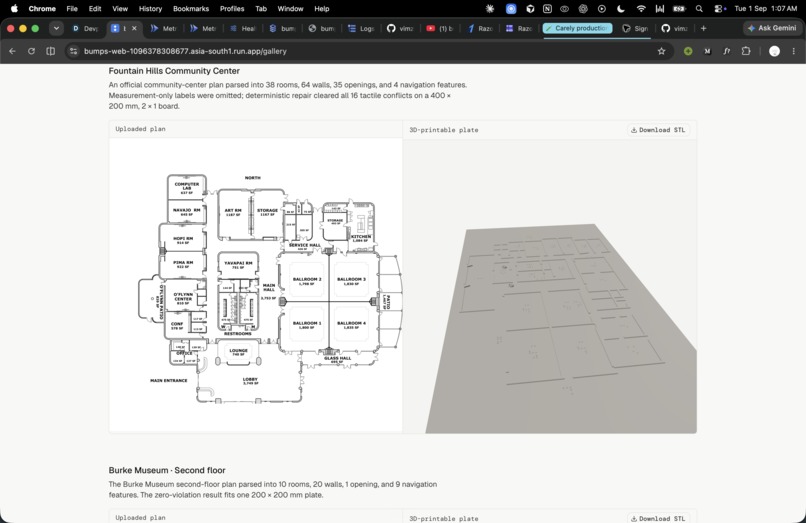Toggle the side panel icon
Viewport: 806px width, 523px height.
[x=50, y=51]
